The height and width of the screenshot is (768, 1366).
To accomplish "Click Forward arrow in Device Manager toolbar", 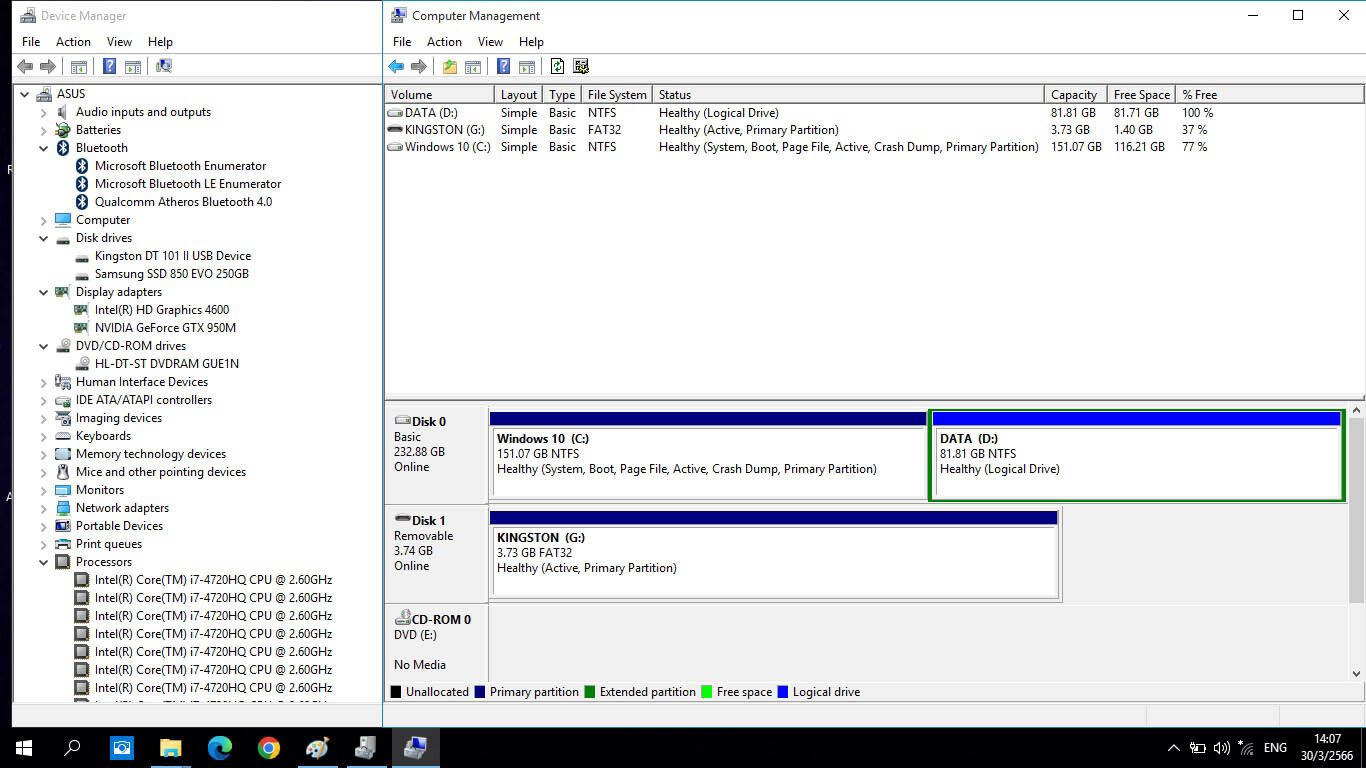I will pyautogui.click(x=47, y=66).
